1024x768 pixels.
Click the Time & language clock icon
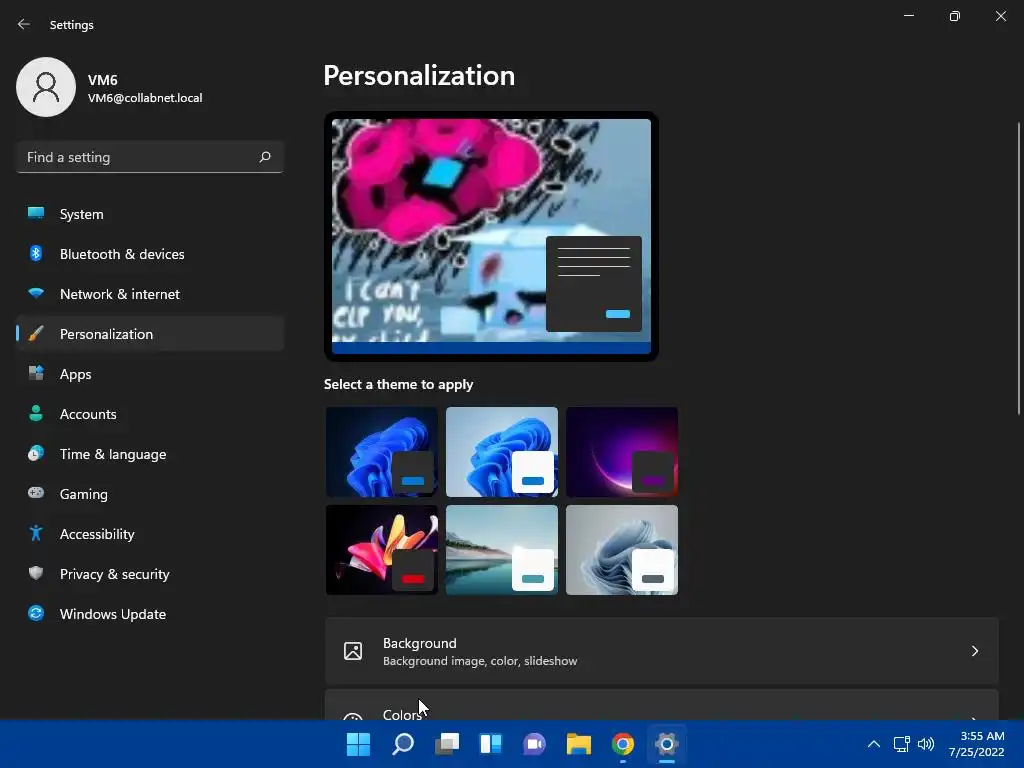click(36, 453)
